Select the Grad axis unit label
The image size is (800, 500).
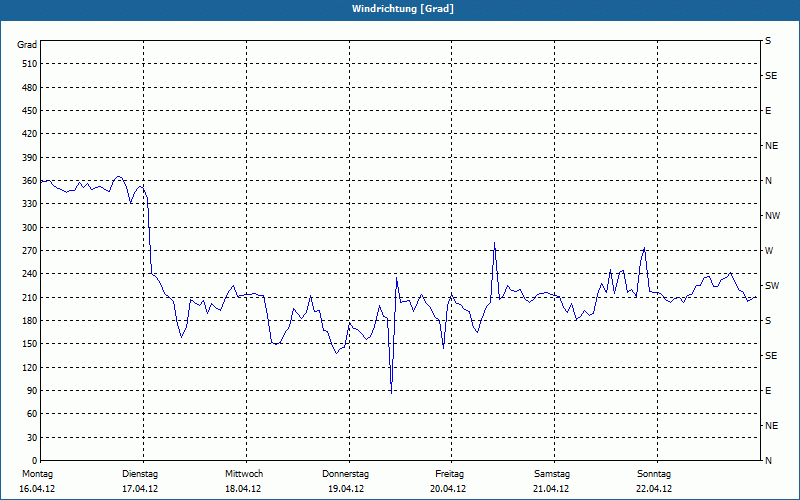point(27,45)
